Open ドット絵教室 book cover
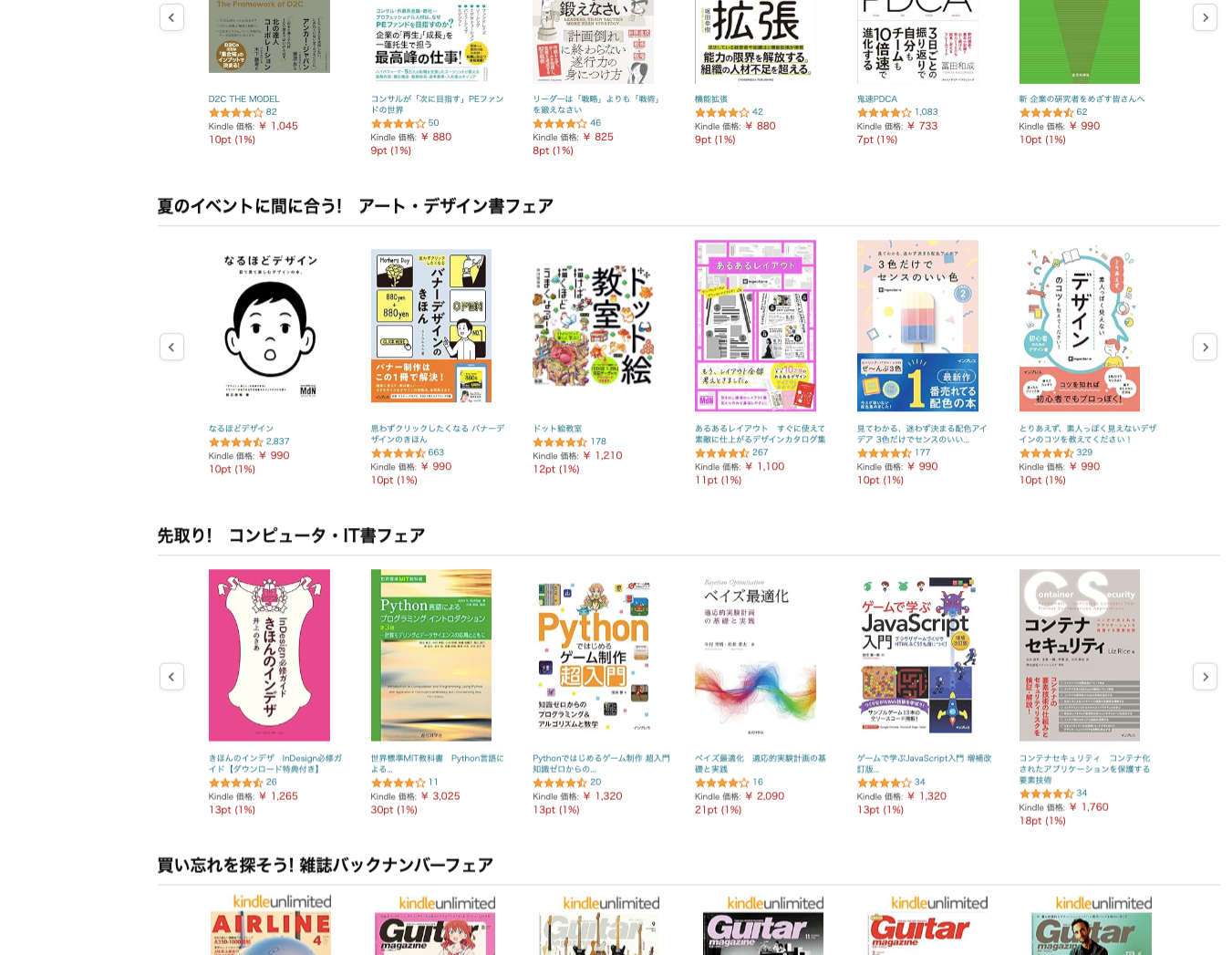 [593, 326]
